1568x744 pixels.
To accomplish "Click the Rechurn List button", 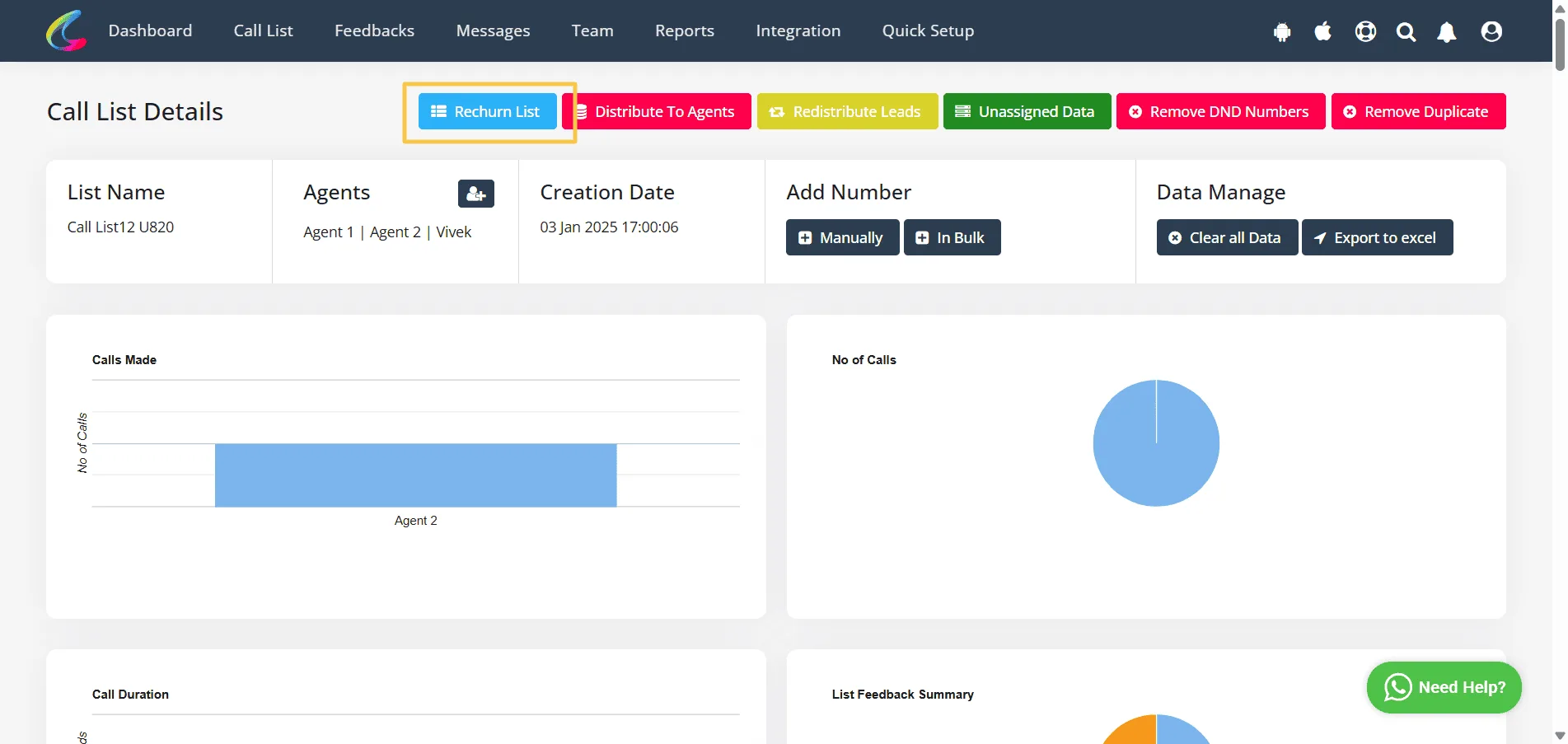I will [487, 111].
